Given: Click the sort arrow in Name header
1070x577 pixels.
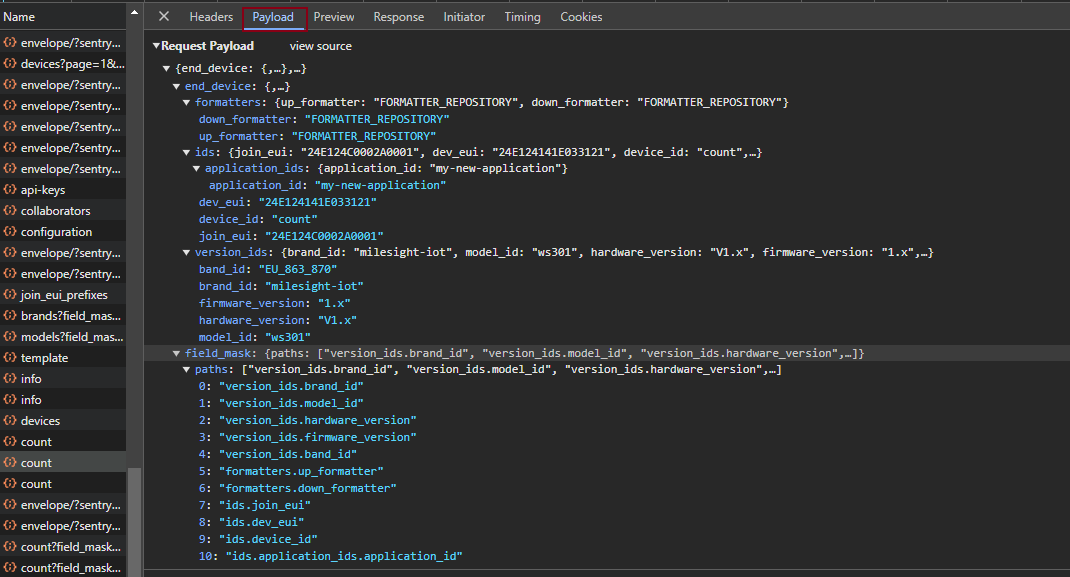Looking at the screenshot, I should (134, 12).
